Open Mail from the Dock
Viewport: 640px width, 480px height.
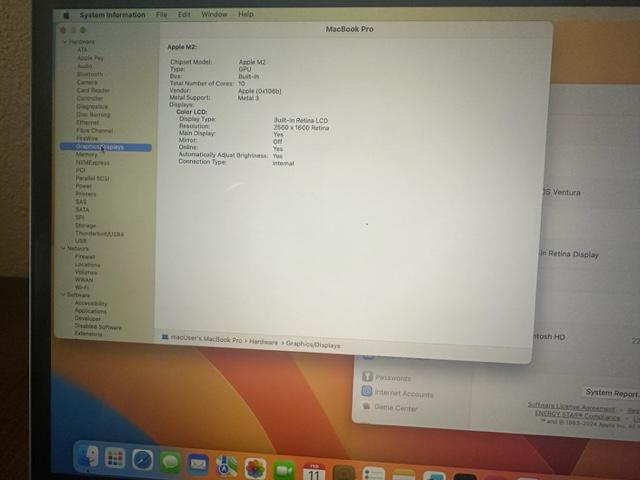click(x=198, y=464)
